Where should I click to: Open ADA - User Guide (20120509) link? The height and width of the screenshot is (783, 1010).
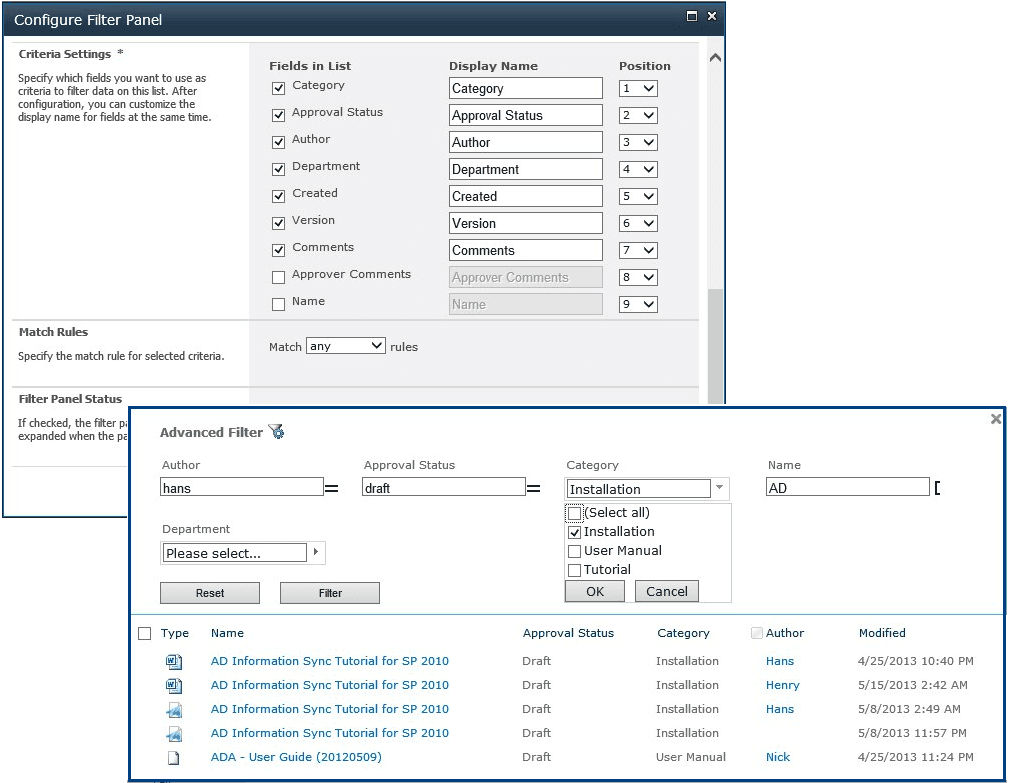tap(296, 757)
